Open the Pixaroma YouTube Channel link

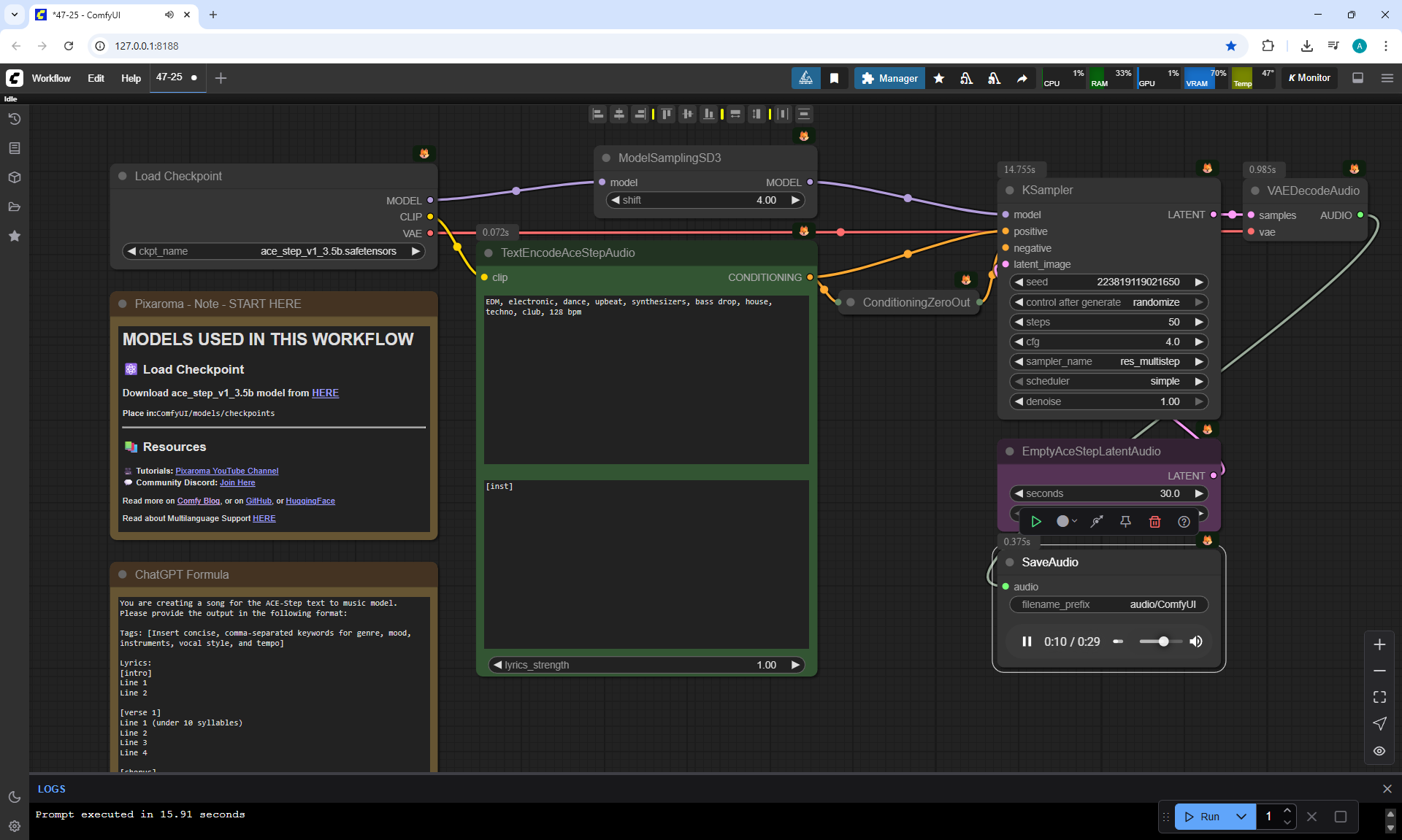click(226, 471)
